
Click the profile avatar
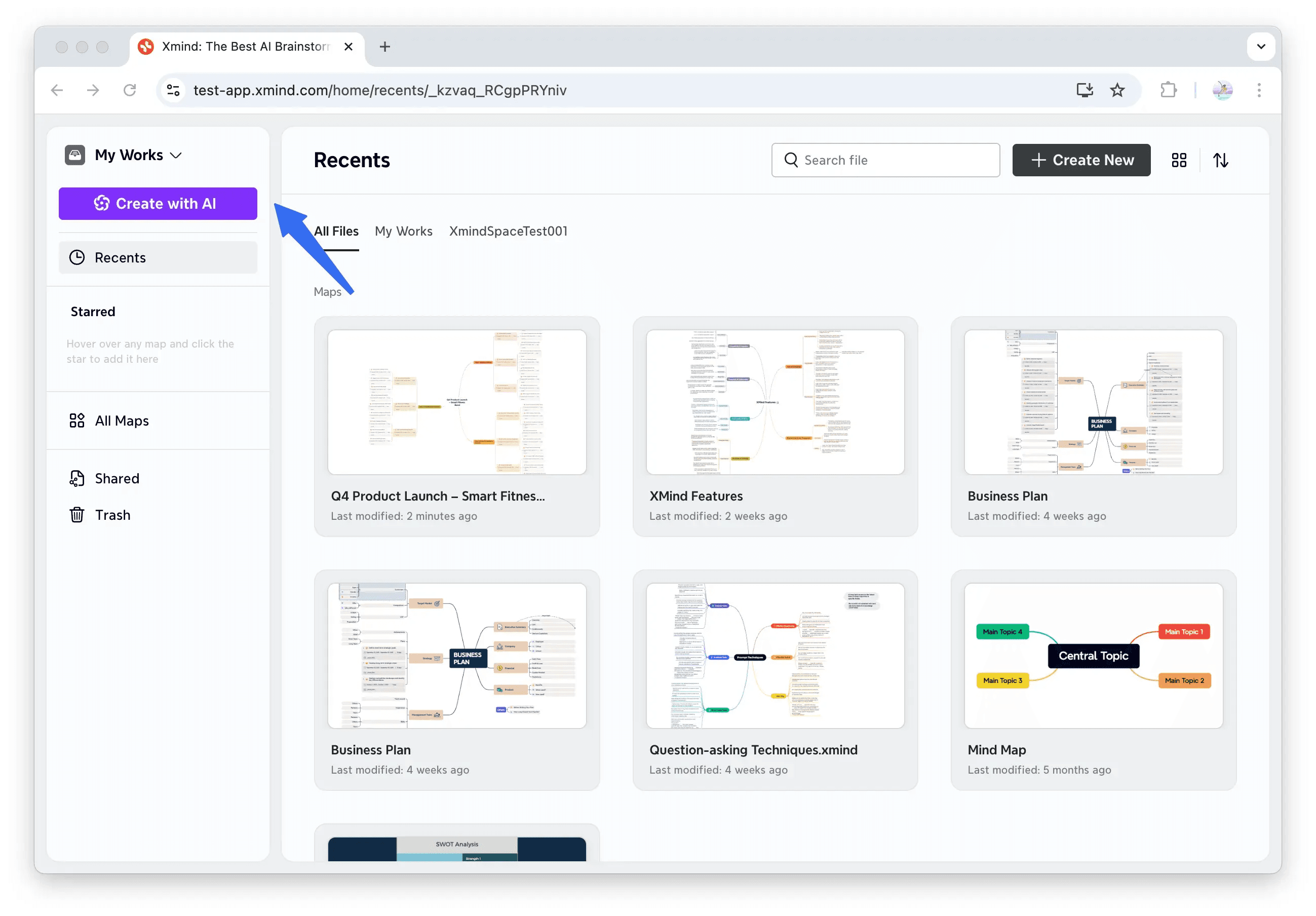point(1223,90)
